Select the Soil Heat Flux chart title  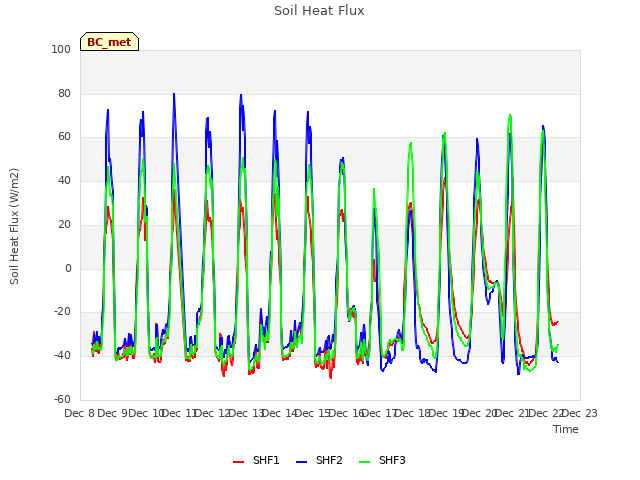(319, 11)
